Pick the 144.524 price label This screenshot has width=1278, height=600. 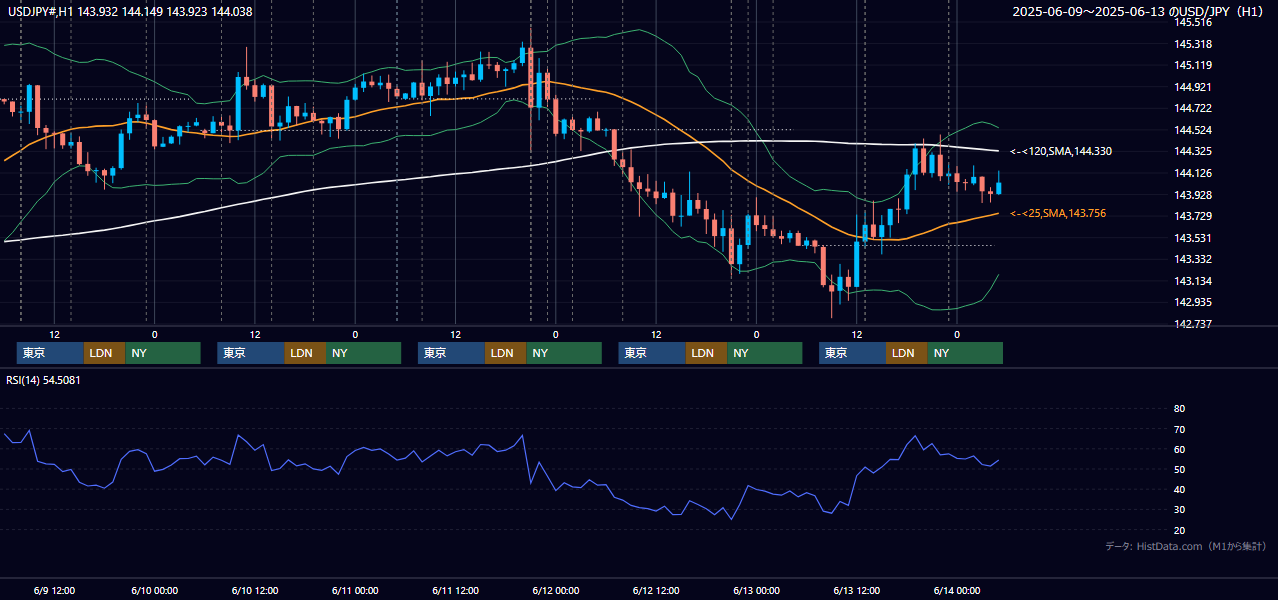coord(1193,130)
